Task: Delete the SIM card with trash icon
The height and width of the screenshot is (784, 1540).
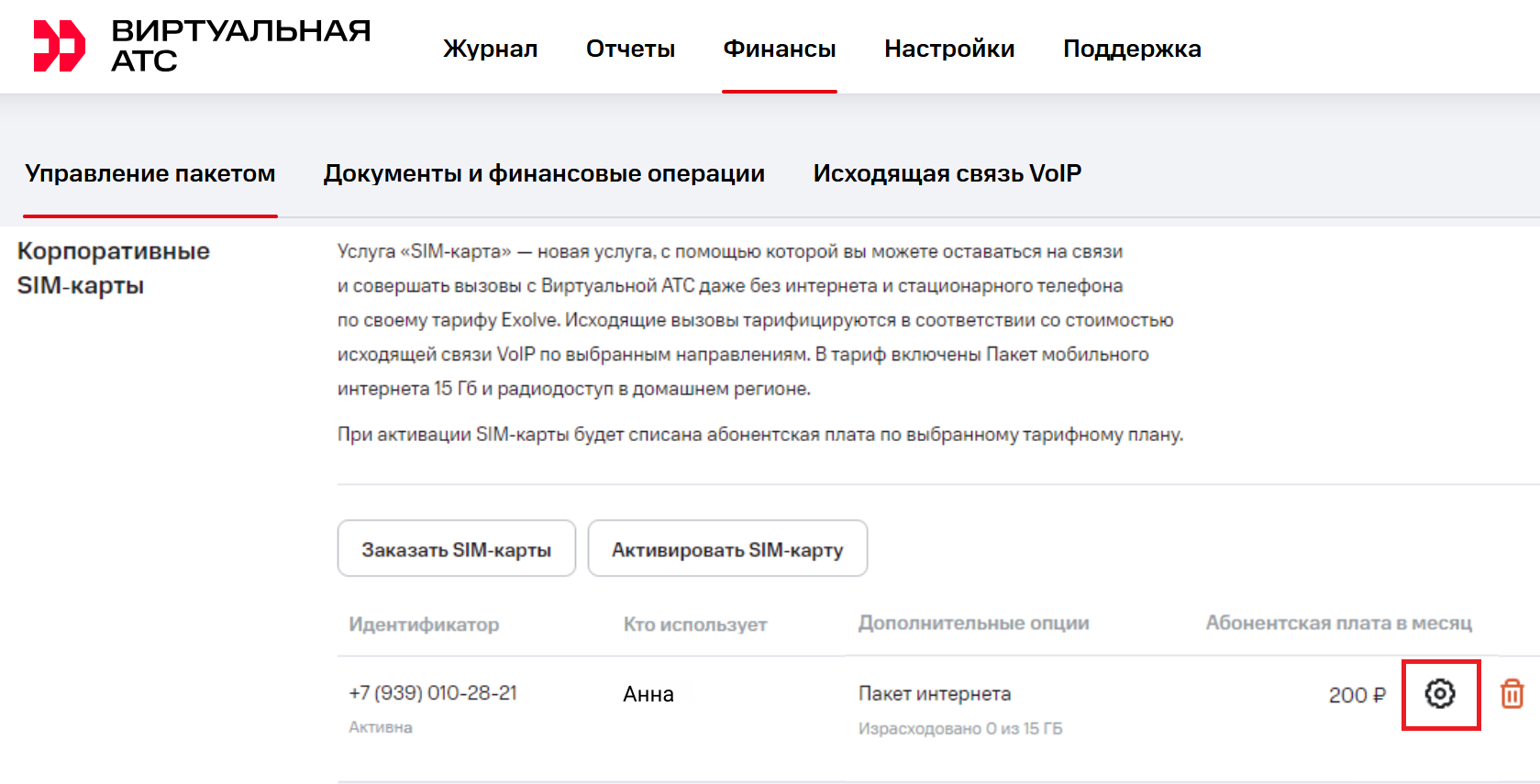Action: point(1512,694)
